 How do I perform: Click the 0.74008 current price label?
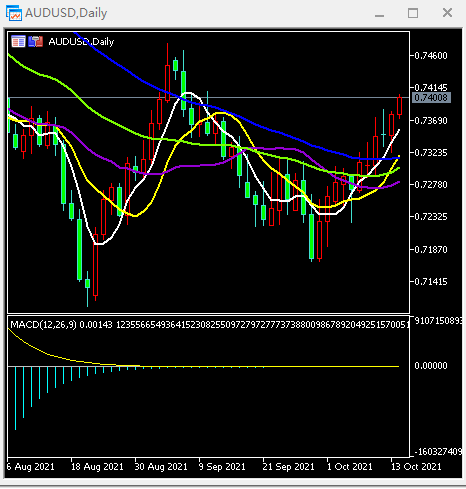pos(431,98)
